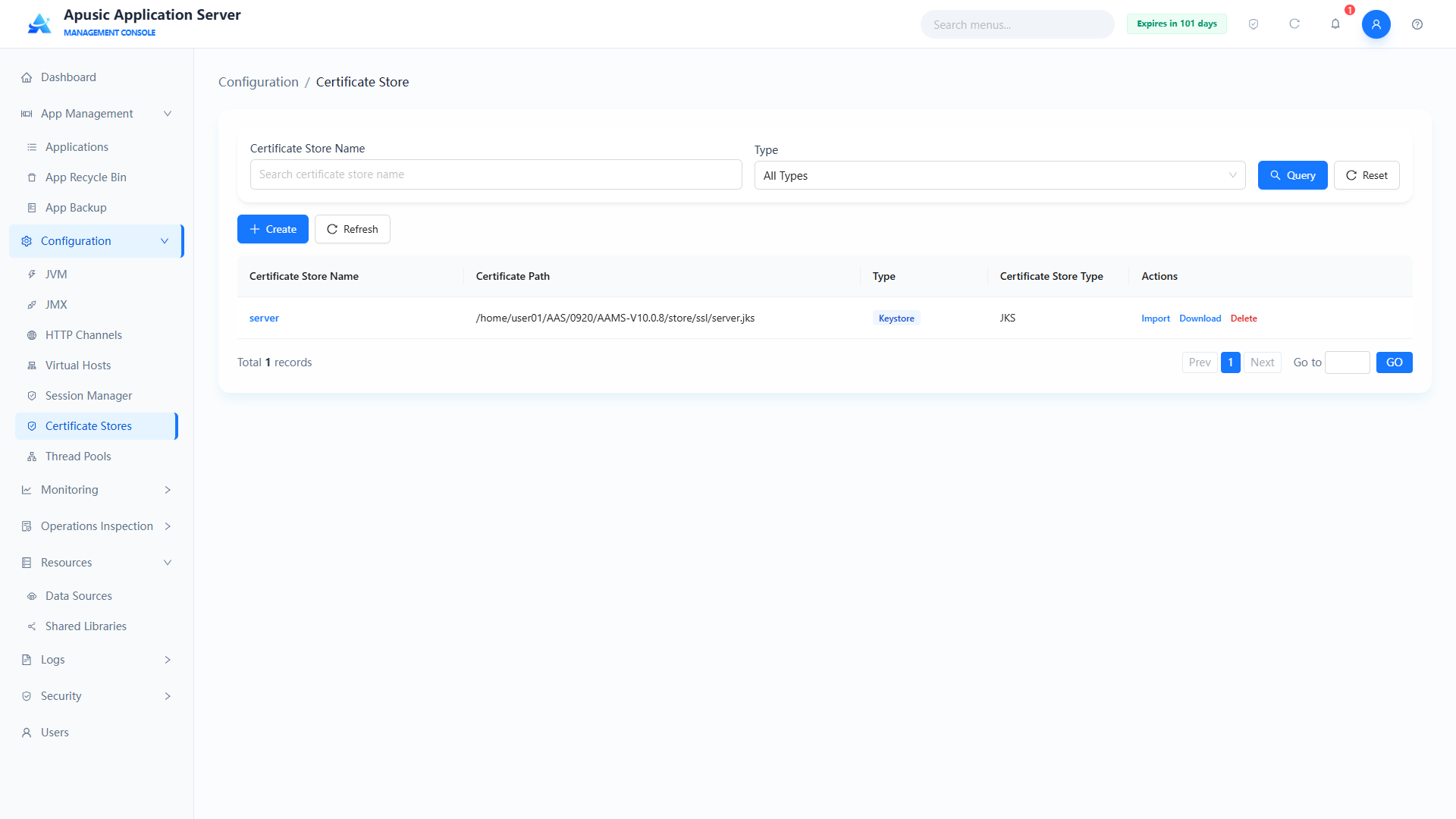1456x819 pixels.
Task: Click the Go to page input
Action: click(x=1348, y=362)
